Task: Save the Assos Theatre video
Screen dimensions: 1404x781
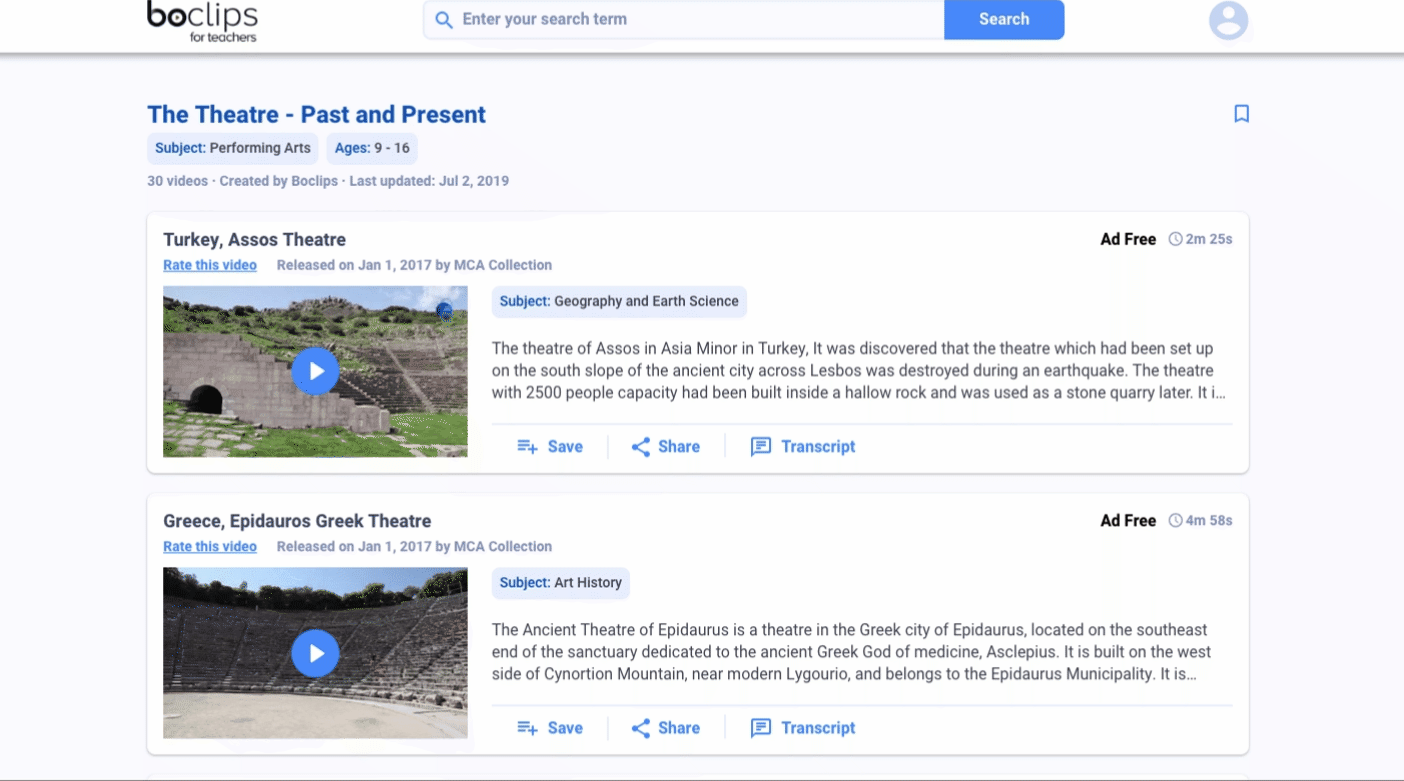Action: click(550, 447)
